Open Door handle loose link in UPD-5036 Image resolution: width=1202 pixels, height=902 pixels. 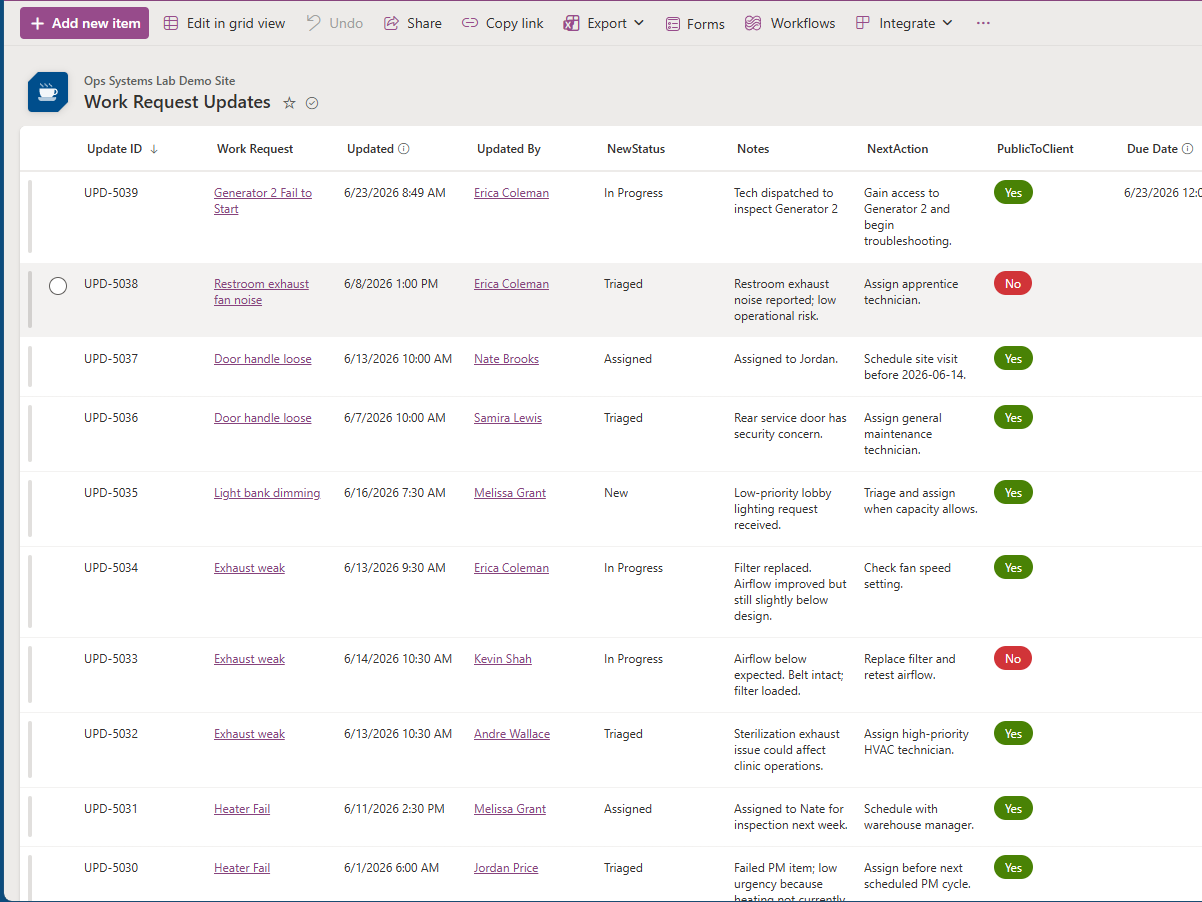click(x=263, y=418)
